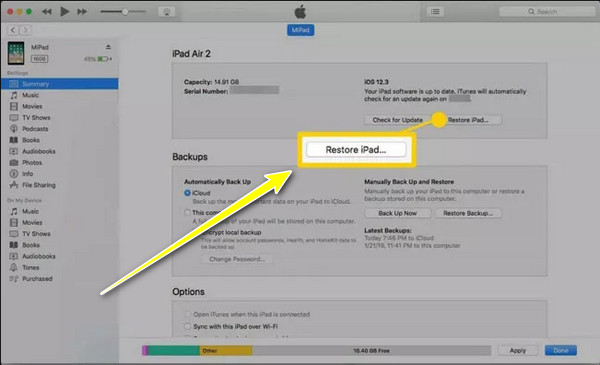Click the Other segment of storage bar
This screenshot has width=600, height=365.
coord(226,350)
